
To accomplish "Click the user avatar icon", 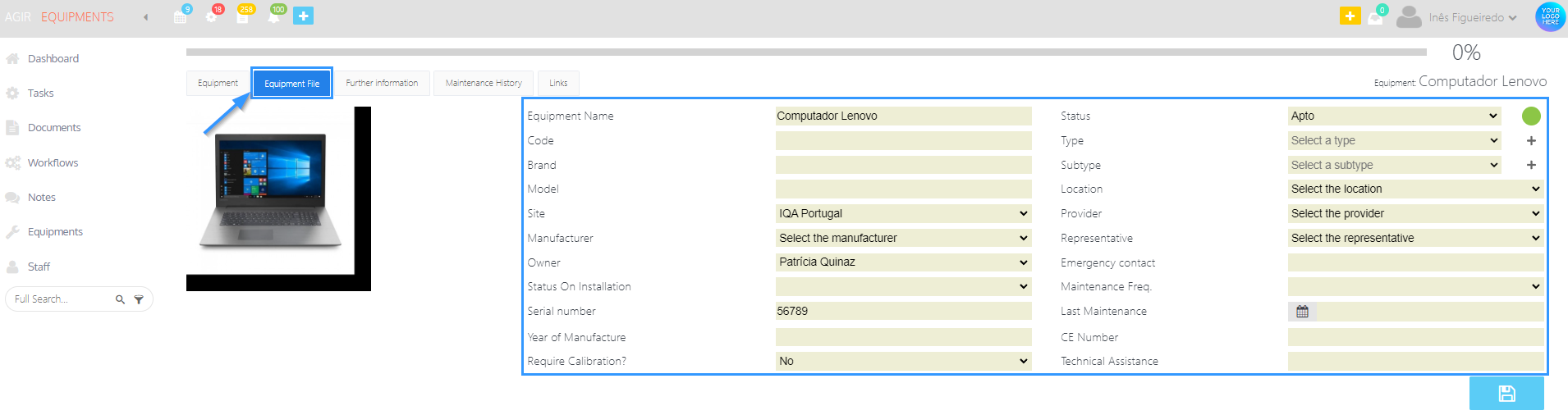I will tap(1409, 17).
